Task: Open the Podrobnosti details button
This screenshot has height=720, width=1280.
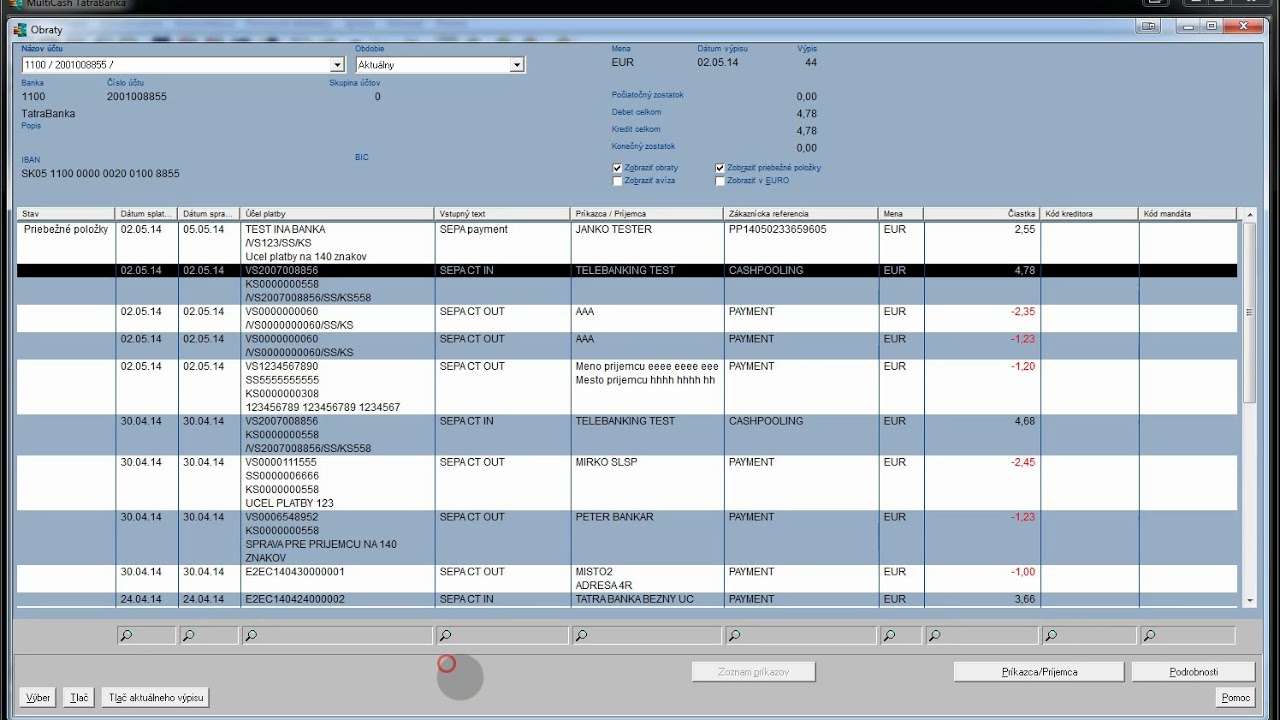Action: (1193, 672)
